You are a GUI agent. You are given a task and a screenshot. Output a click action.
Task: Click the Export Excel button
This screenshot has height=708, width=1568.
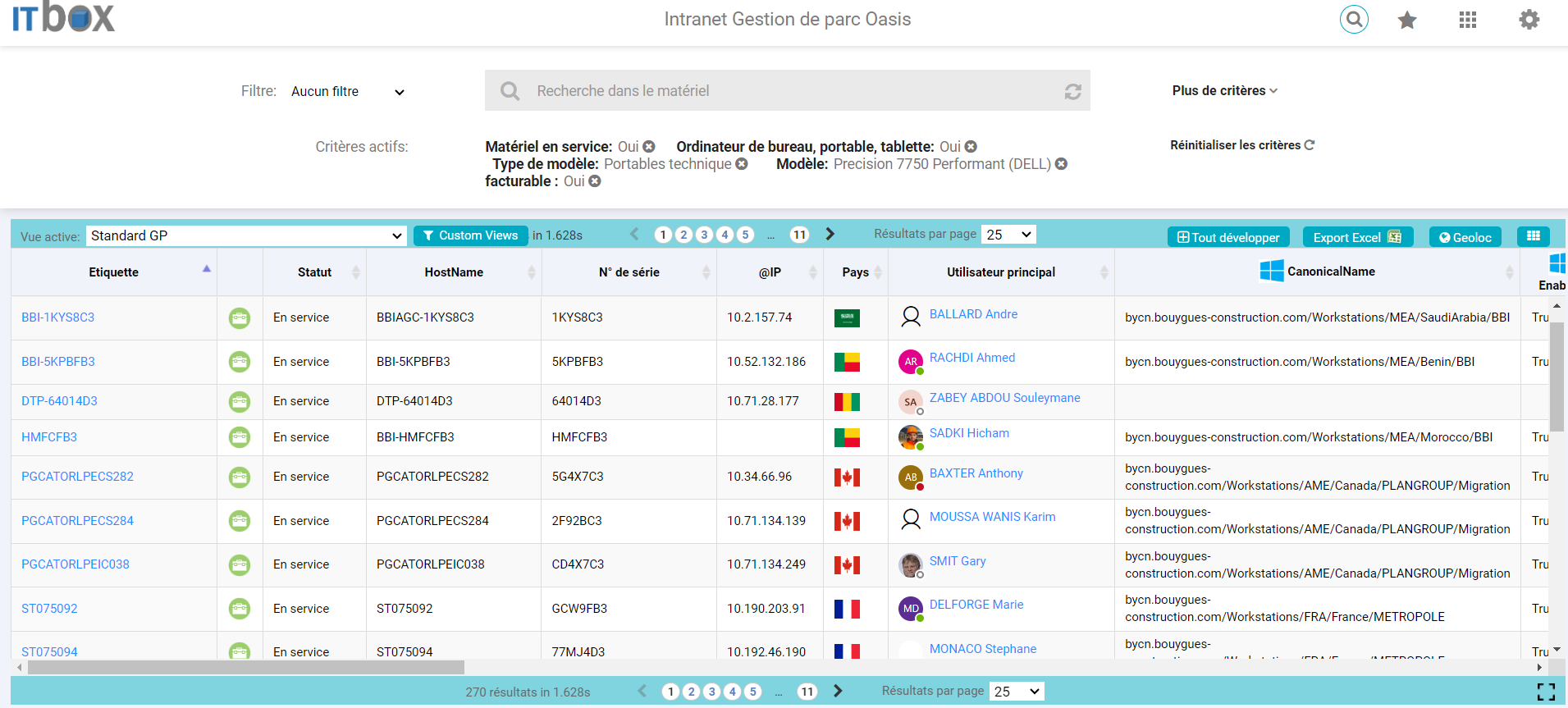[1357, 237]
